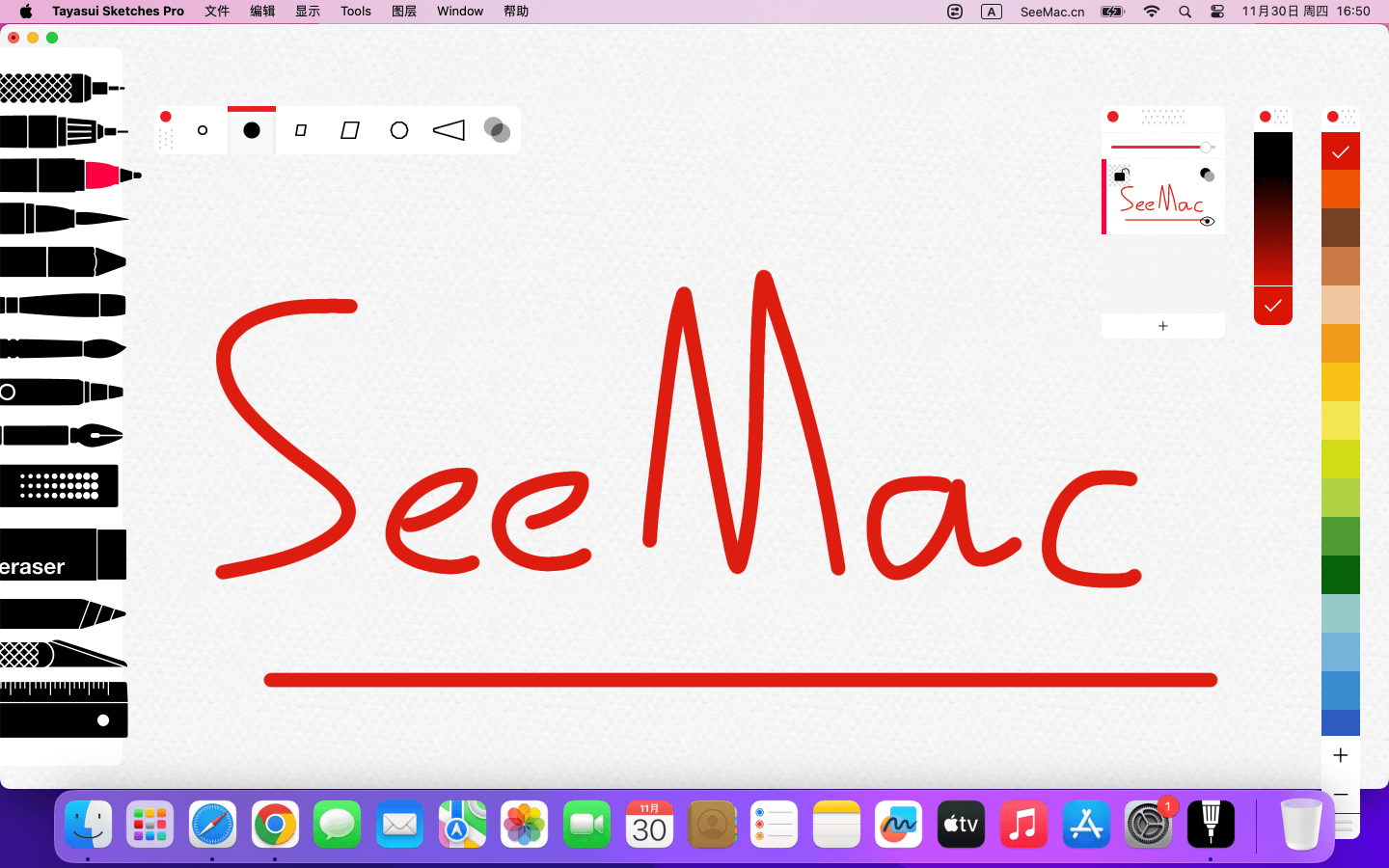Screen dimensions: 1389x868
Task: Select the pattern fill roller tool
Action: pyautogui.click(x=60, y=486)
